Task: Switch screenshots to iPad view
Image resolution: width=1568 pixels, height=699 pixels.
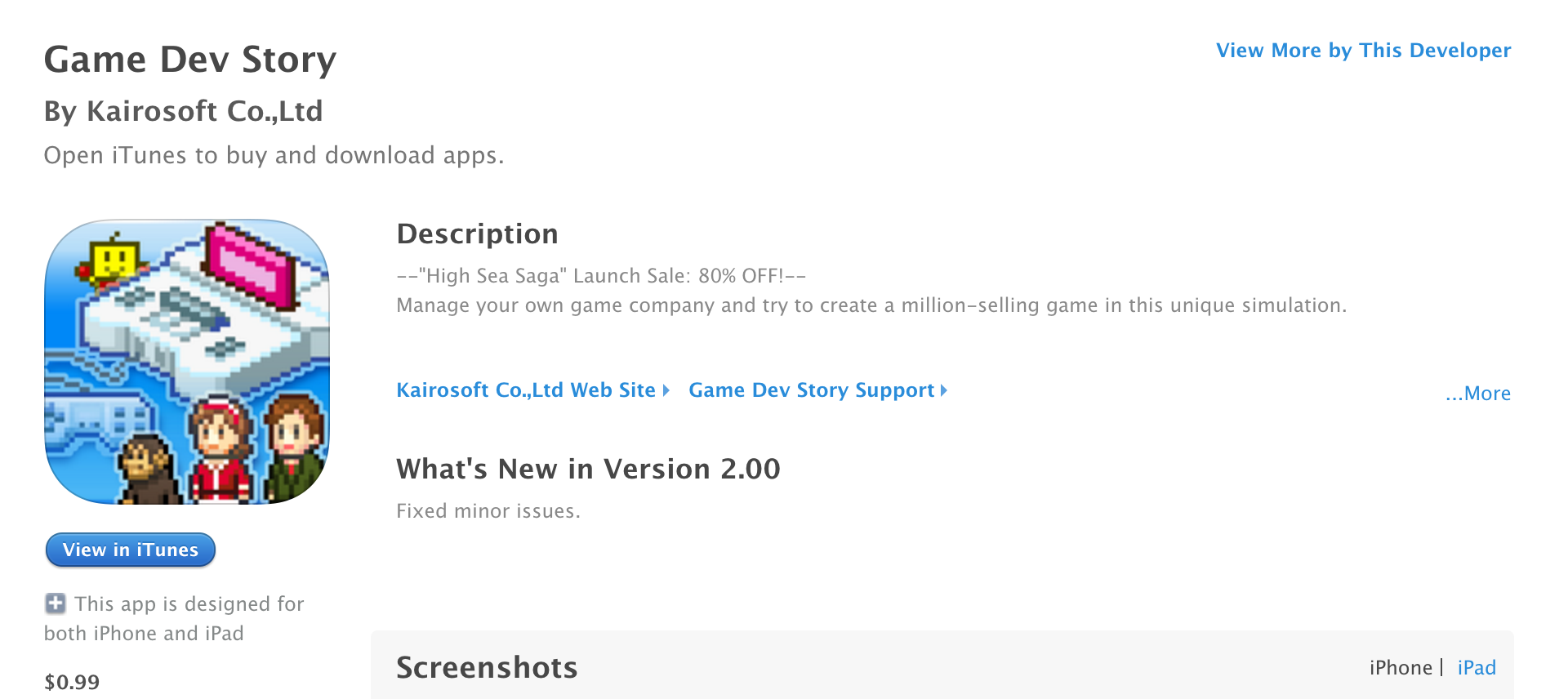Action: pyautogui.click(x=1475, y=667)
